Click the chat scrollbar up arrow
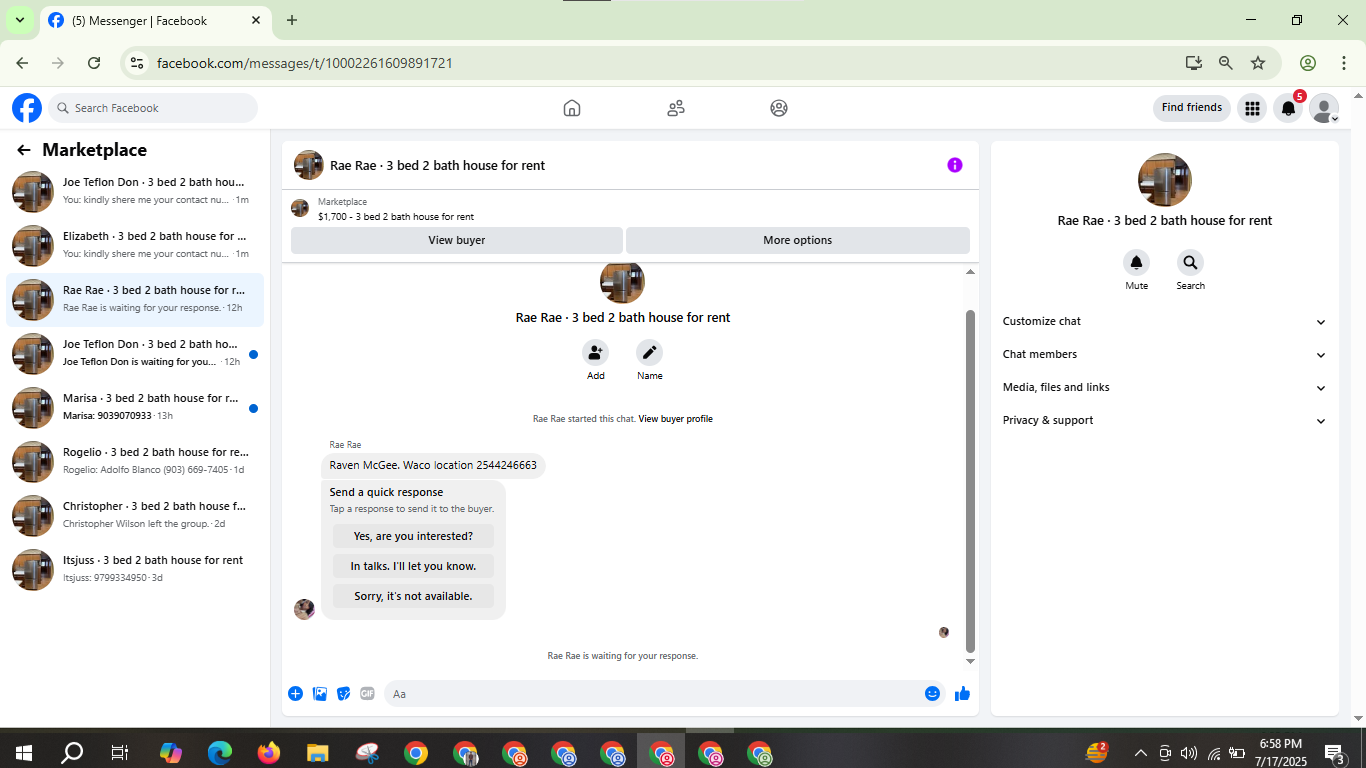Image resolution: width=1366 pixels, height=768 pixels. tap(970, 272)
